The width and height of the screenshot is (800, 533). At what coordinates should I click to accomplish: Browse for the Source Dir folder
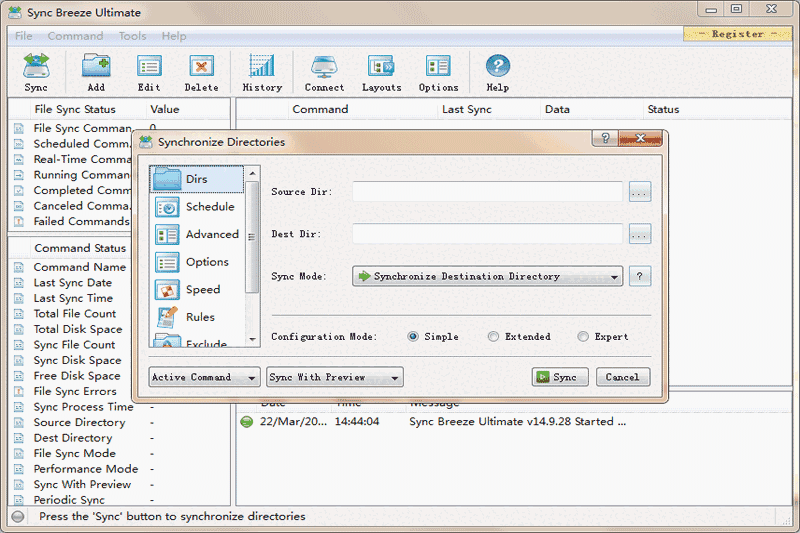(x=640, y=192)
